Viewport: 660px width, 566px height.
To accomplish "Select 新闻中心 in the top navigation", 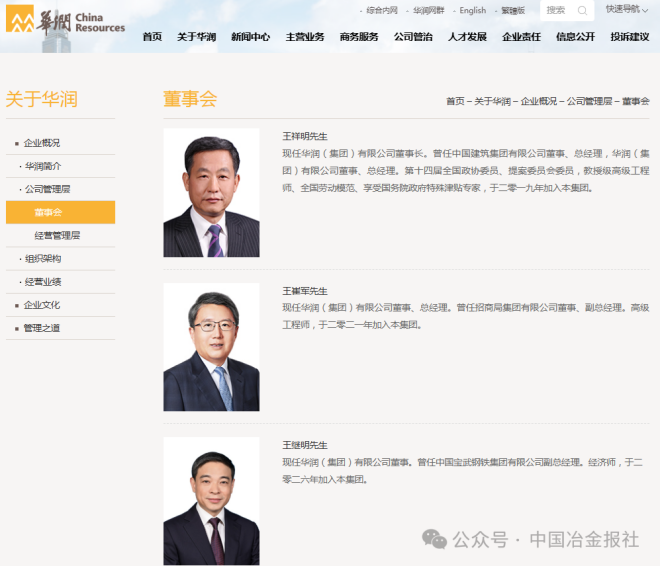I will click(x=250, y=37).
